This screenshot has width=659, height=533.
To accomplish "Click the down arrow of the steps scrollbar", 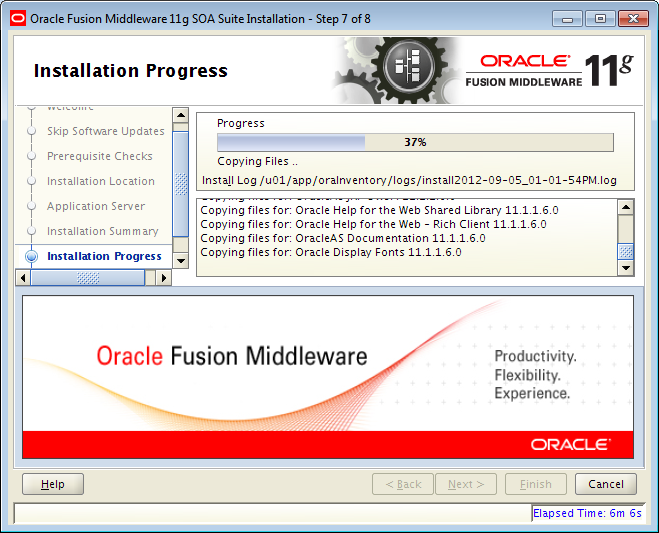I will point(181,261).
